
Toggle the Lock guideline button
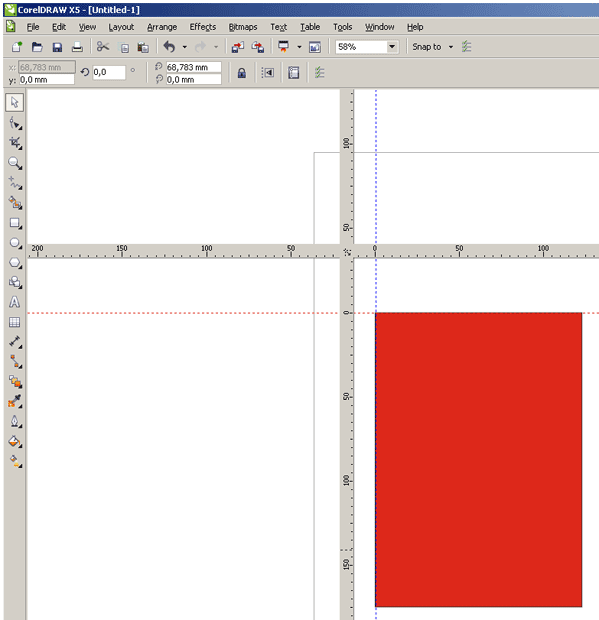(242, 73)
